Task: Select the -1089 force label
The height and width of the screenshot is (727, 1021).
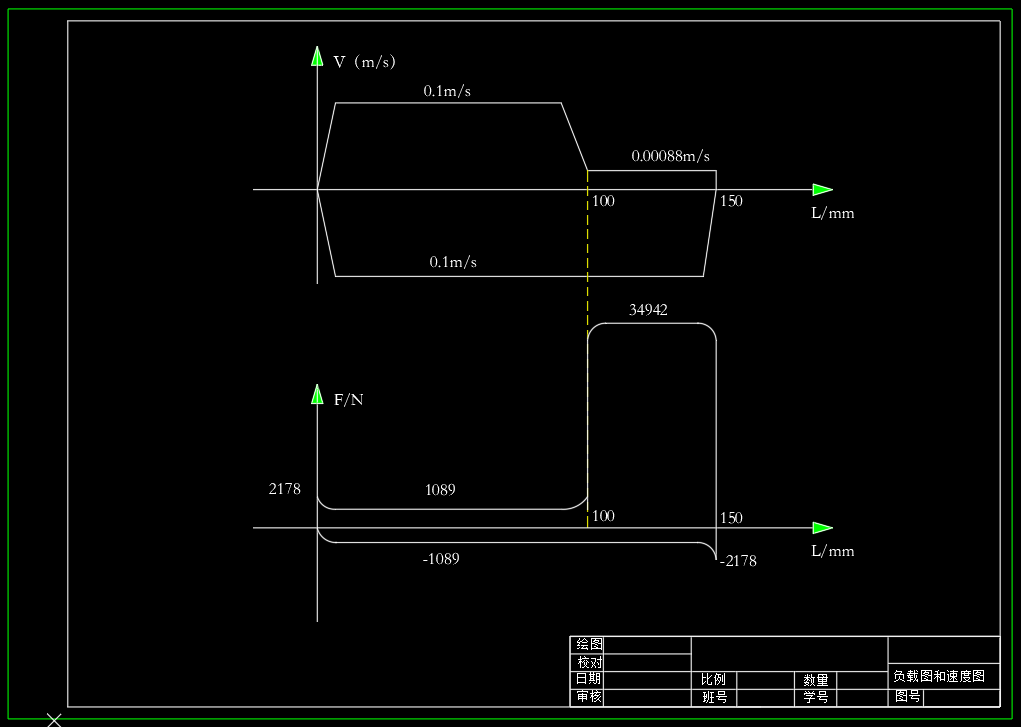Action: 441,559
